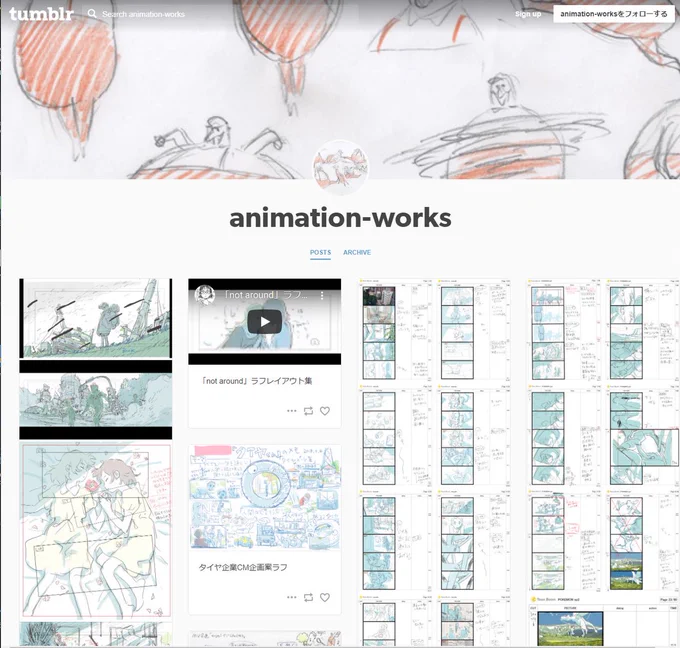
Task: Open the storyboard page with landscape photo panels
Action: click(643, 542)
